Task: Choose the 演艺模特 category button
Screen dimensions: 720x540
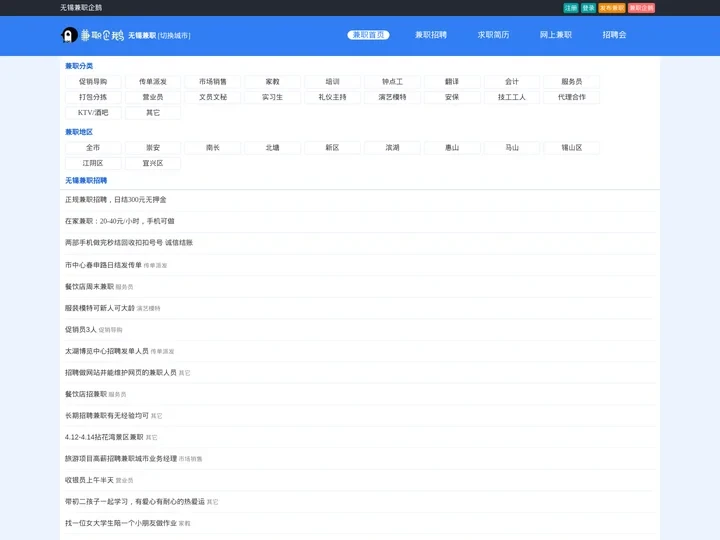Action: [x=392, y=97]
